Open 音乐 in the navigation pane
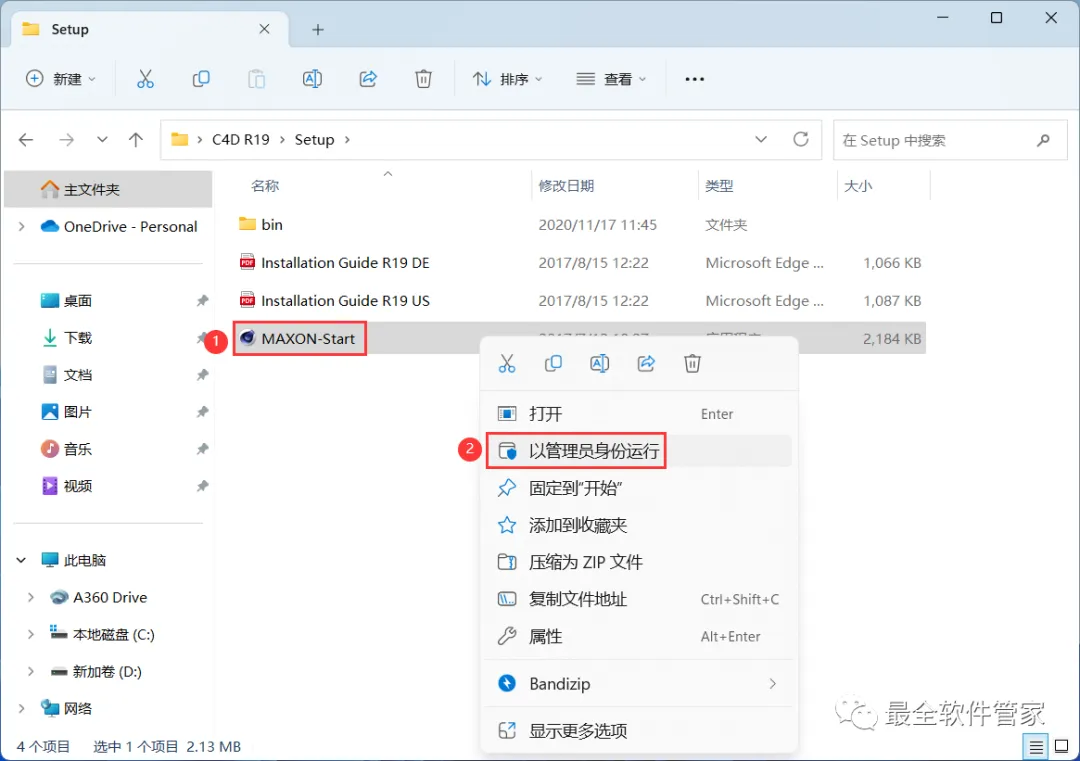 [x=77, y=449]
